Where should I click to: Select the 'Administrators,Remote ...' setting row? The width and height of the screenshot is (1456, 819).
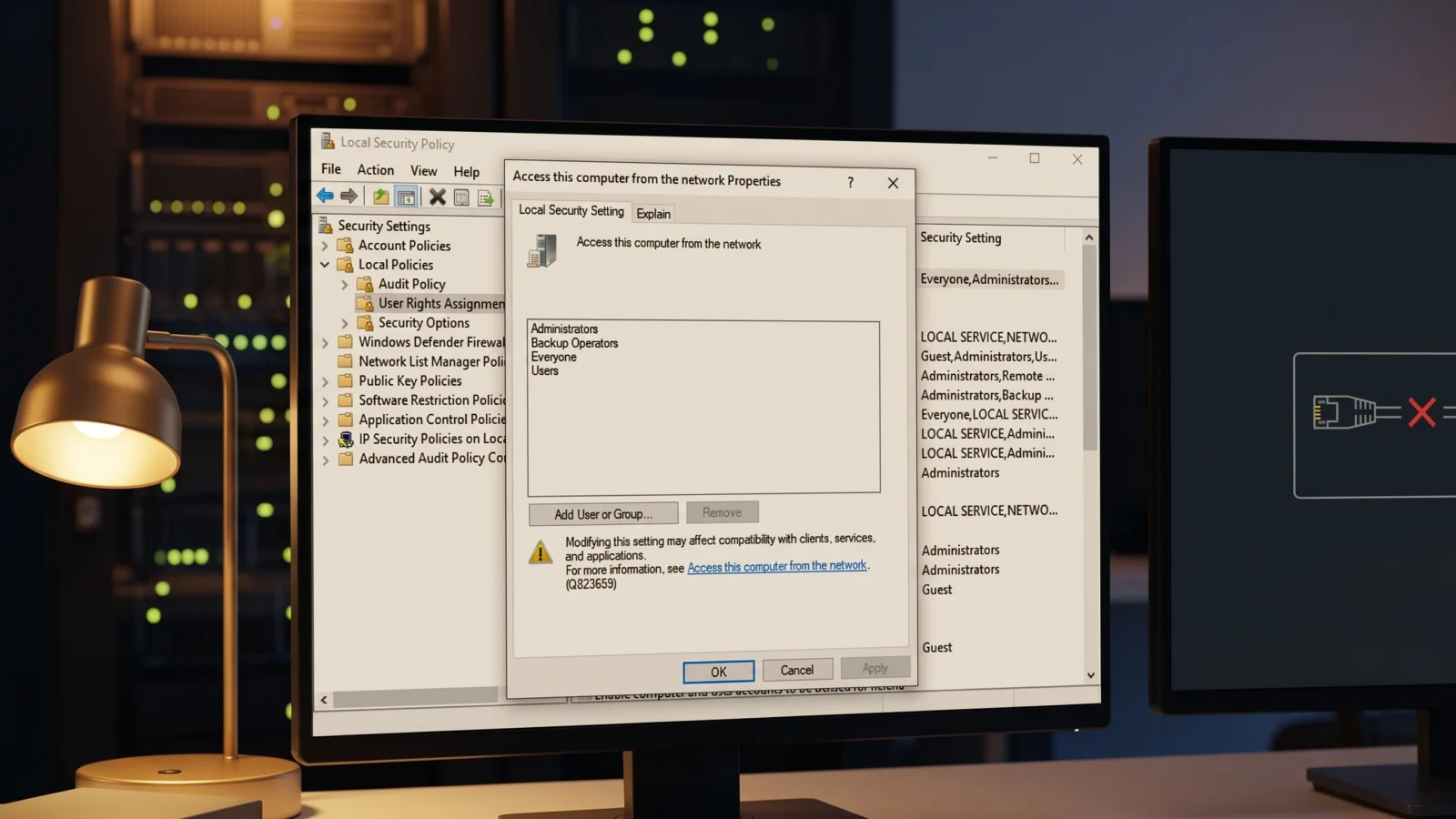pos(987,376)
